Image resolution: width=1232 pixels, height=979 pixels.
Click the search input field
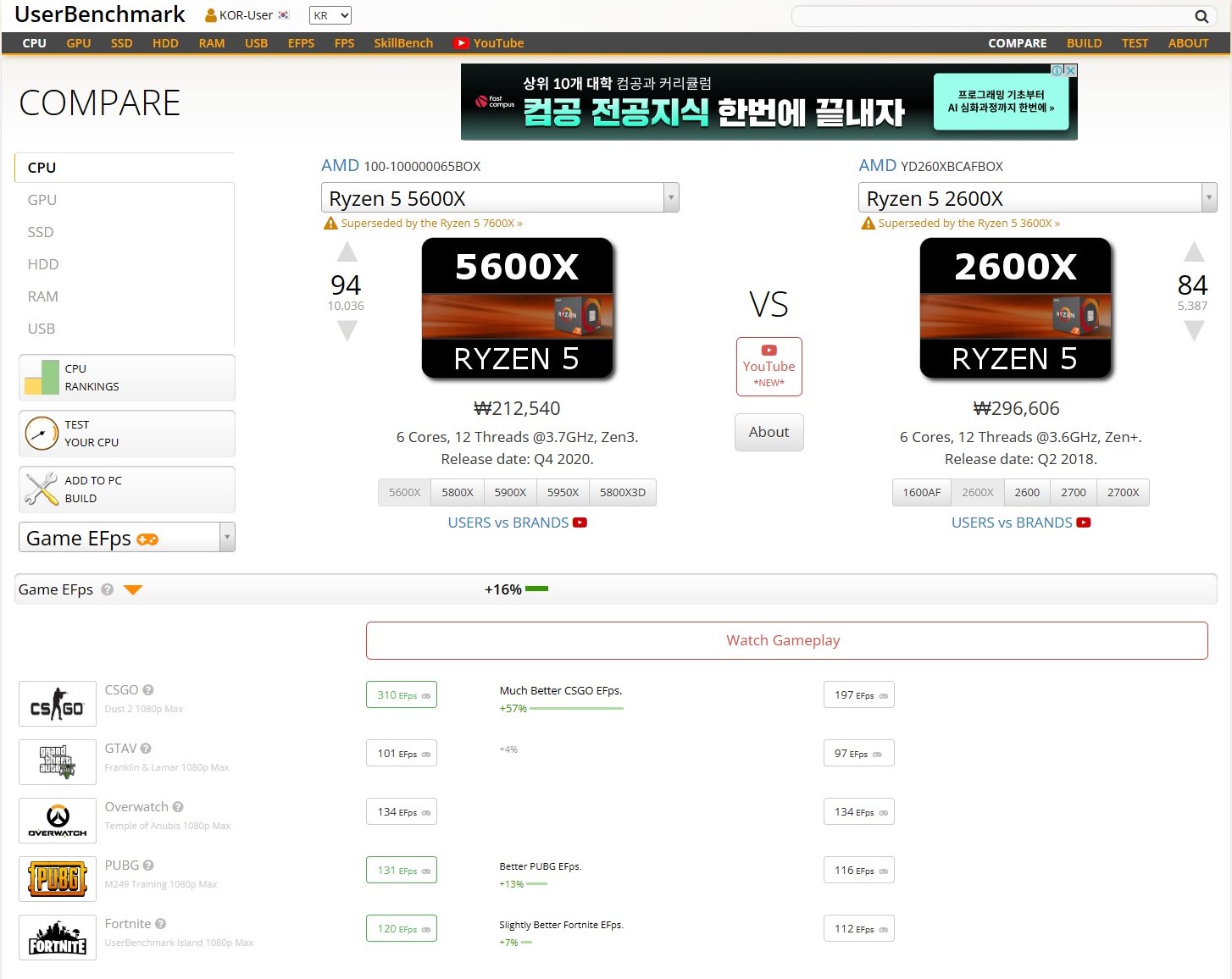[x=991, y=16]
